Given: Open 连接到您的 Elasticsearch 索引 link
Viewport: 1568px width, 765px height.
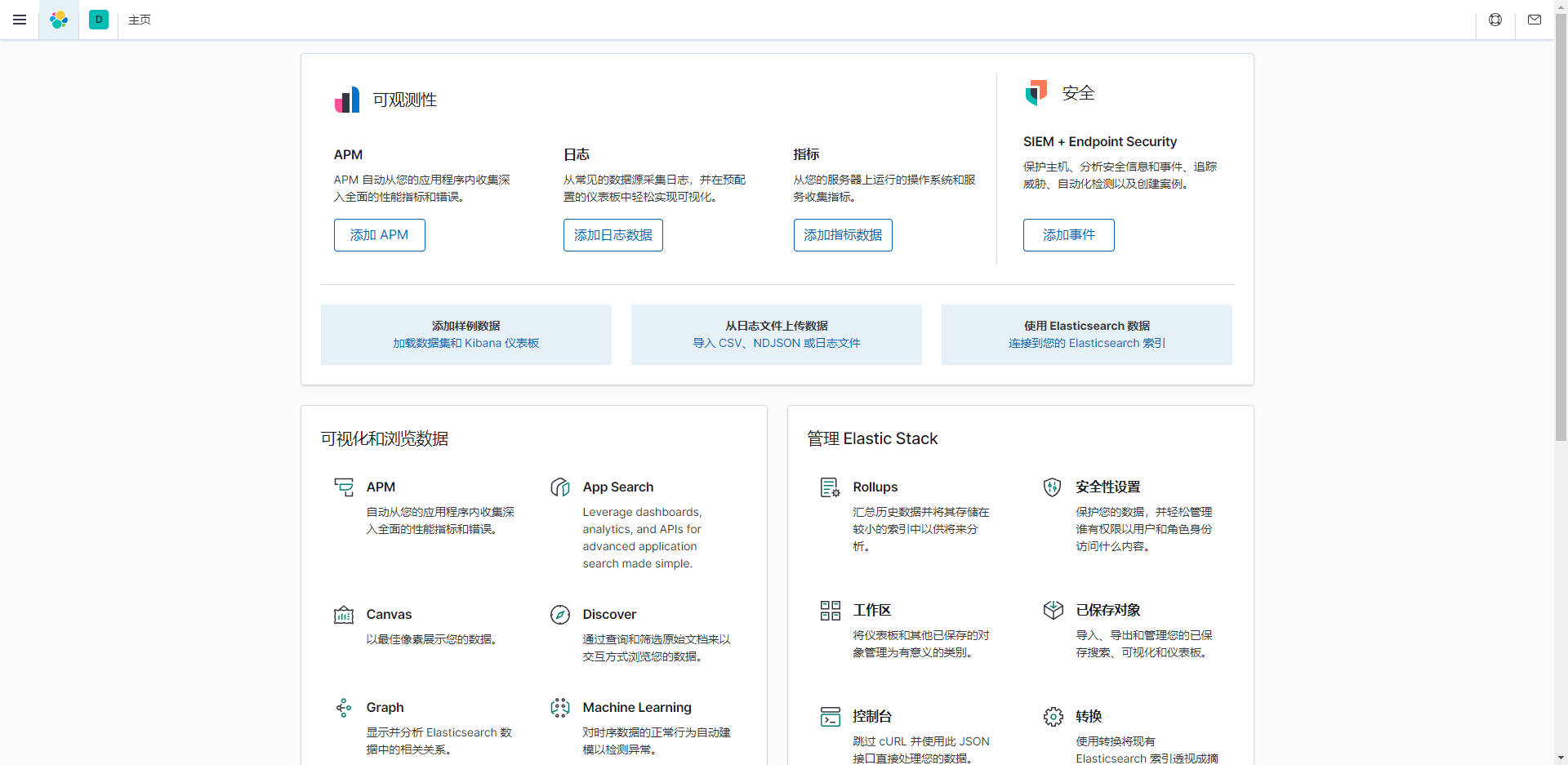Looking at the screenshot, I should point(1087,343).
